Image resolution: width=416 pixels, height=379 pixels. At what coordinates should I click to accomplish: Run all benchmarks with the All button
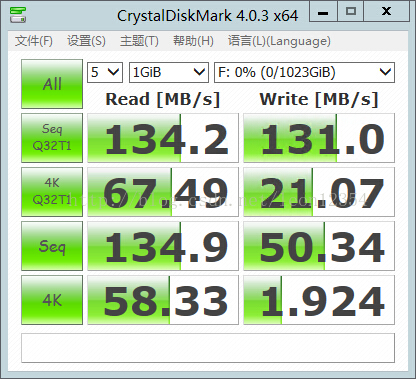52,84
